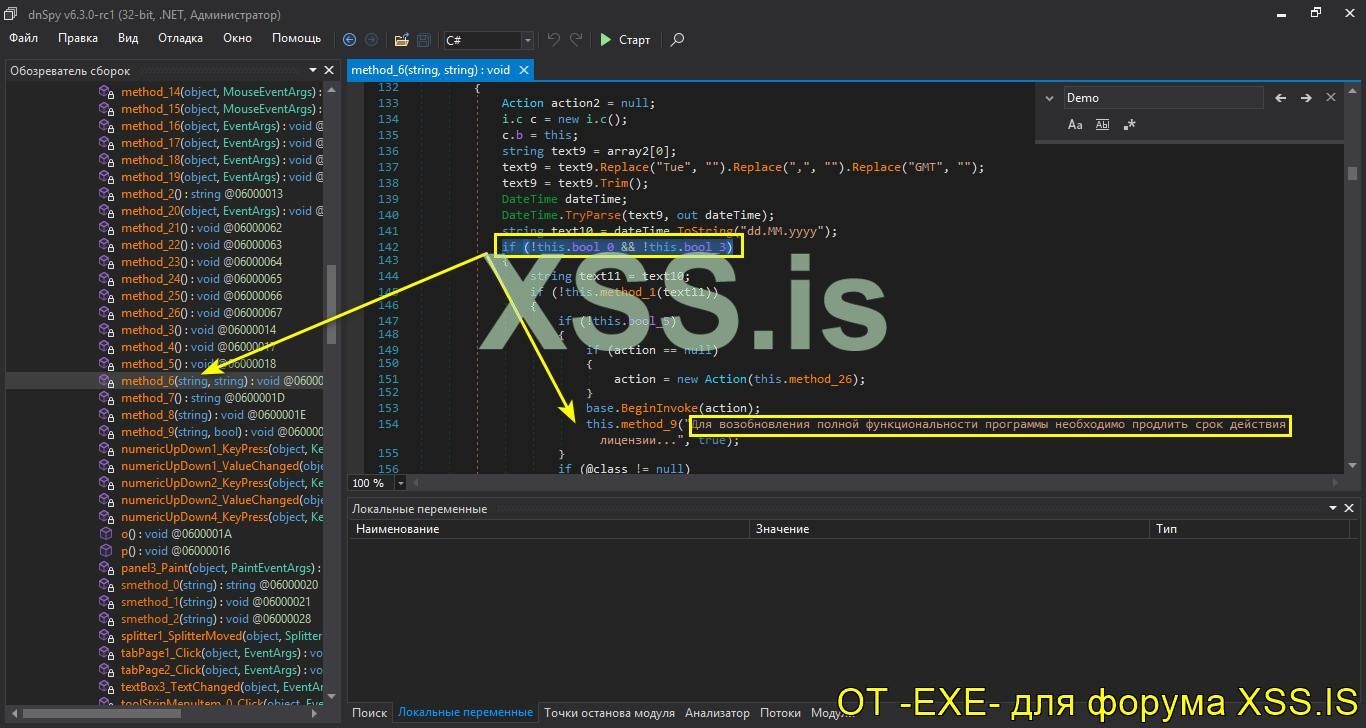
Task: Close the Demo find bar
Action: pyautogui.click(x=1331, y=98)
